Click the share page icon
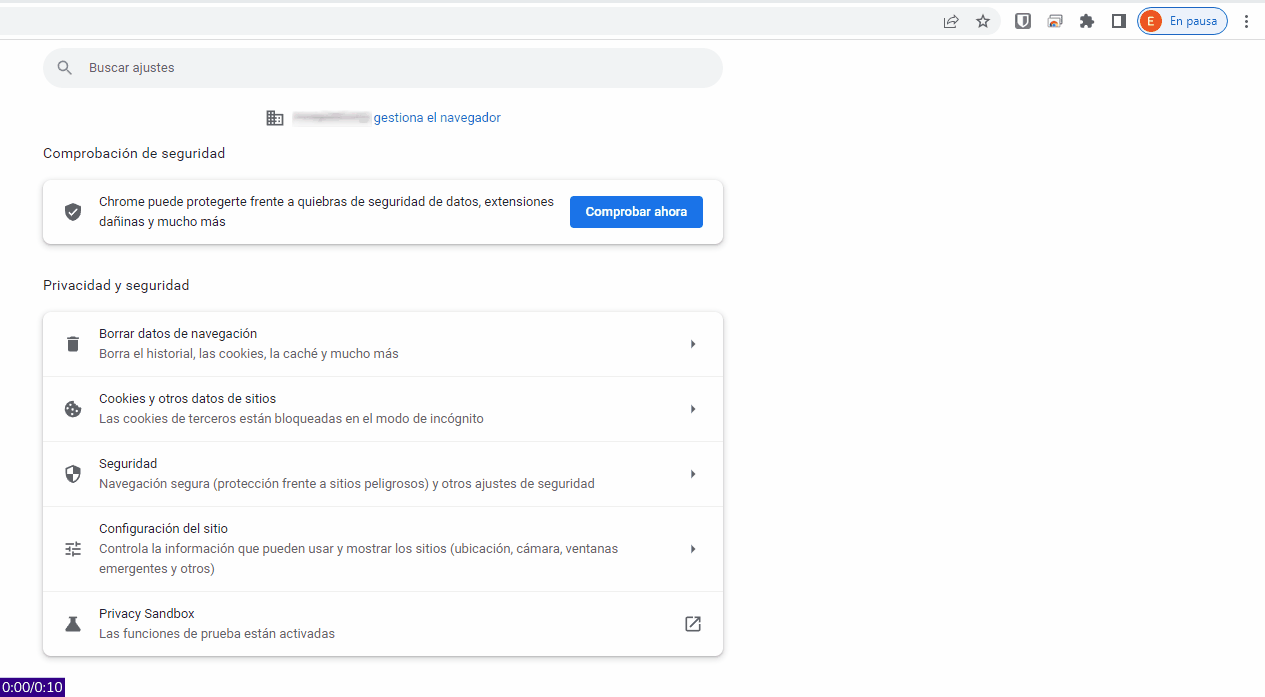Image resolution: width=1265 pixels, height=697 pixels. pyautogui.click(x=951, y=21)
